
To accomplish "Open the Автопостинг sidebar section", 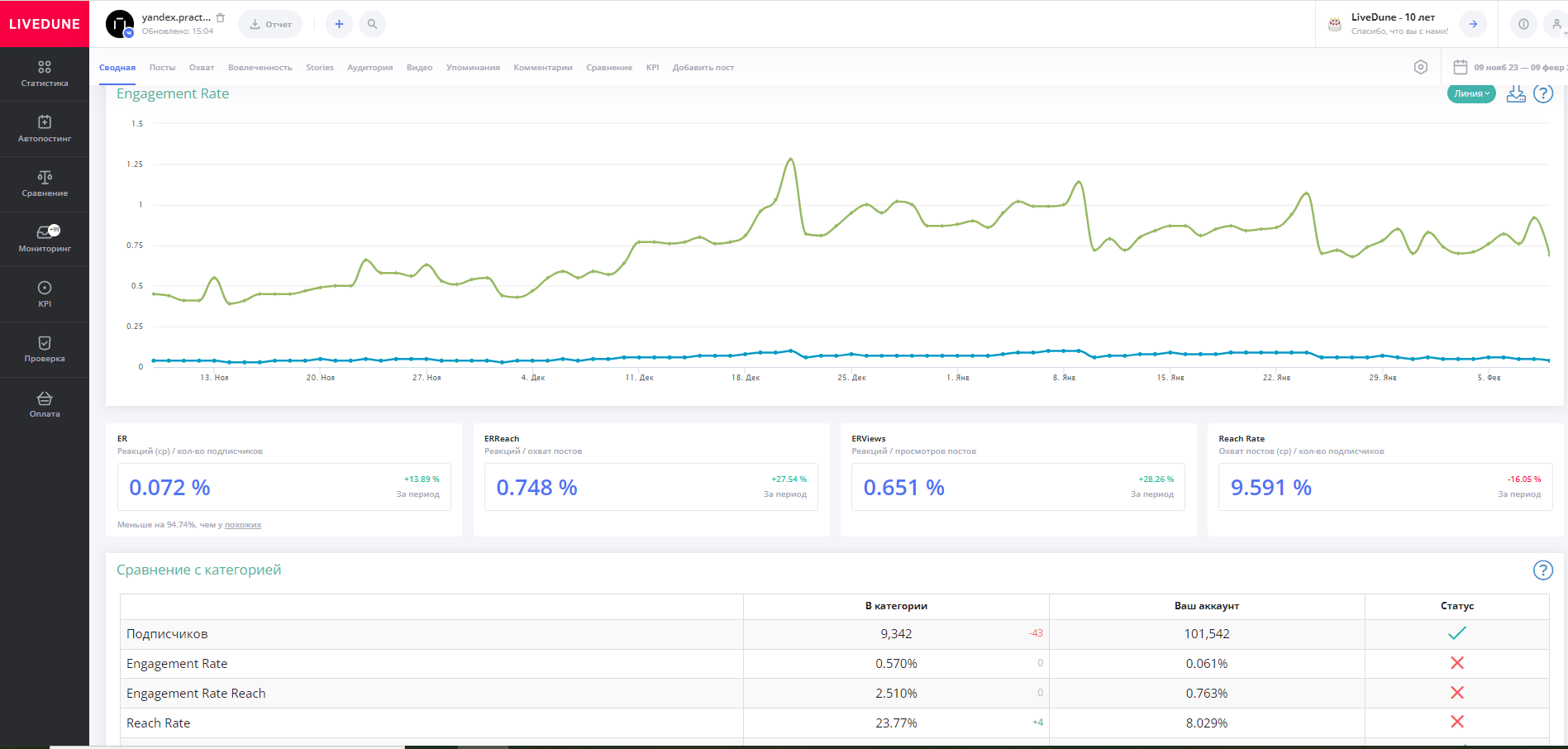I will click(x=45, y=129).
